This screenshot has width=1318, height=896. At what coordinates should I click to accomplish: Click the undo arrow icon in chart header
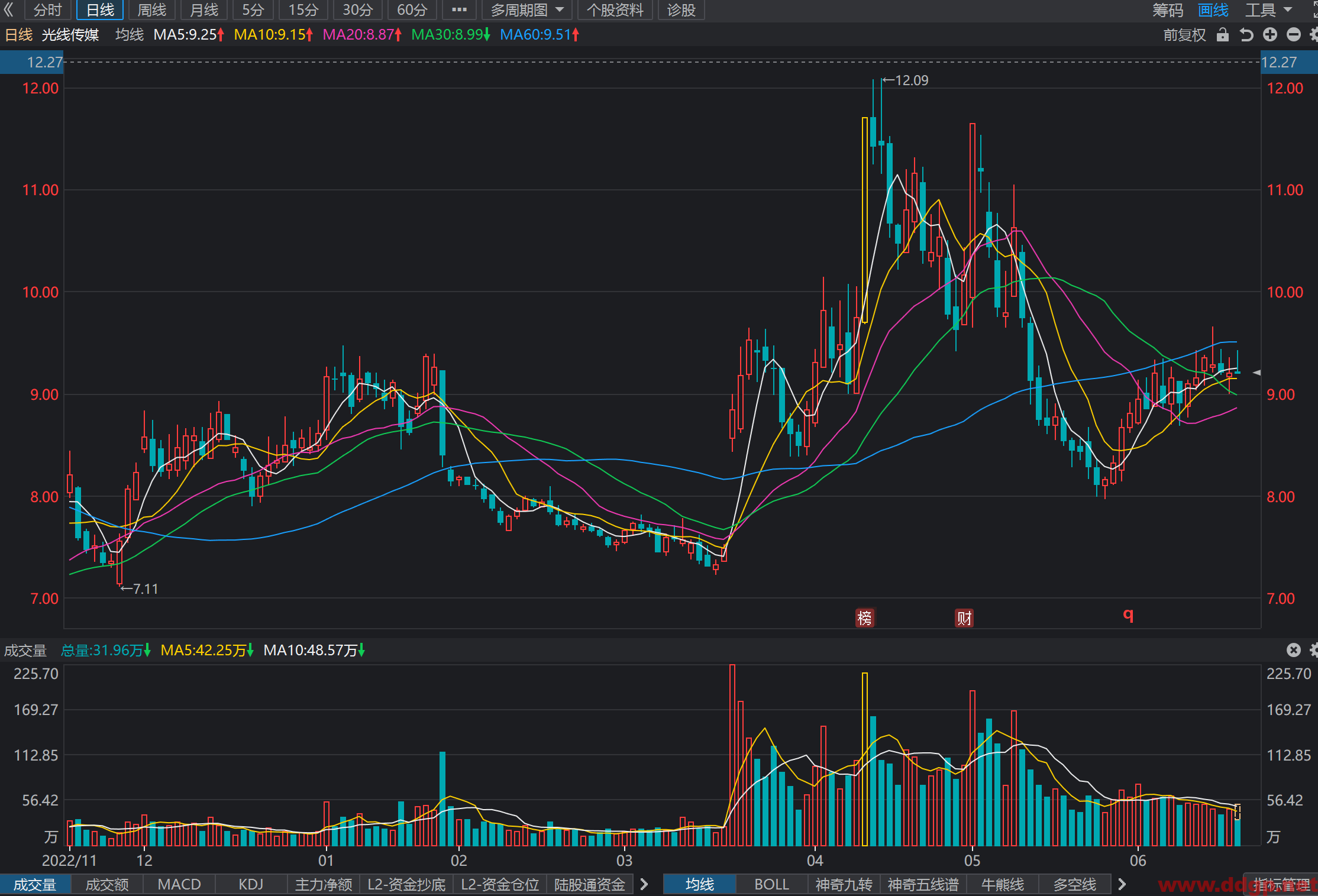tap(1246, 35)
